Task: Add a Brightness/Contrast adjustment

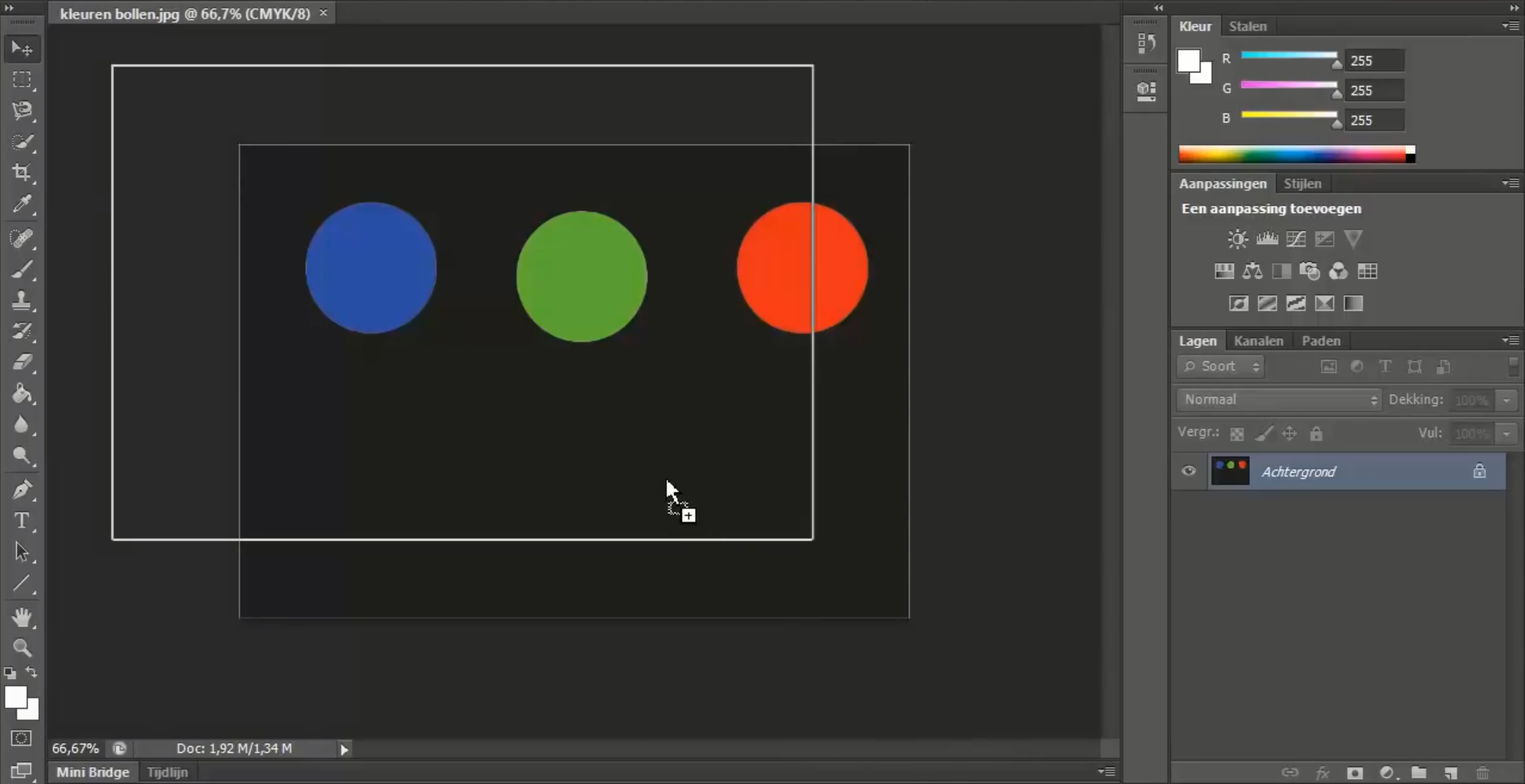Action: point(1237,239)
